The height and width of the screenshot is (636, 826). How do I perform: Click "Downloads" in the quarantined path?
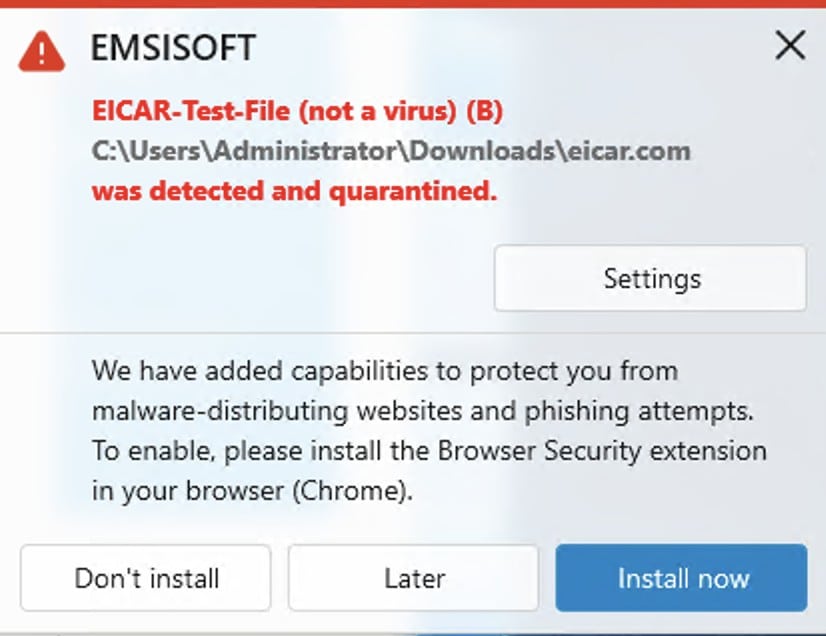[482, 151]
